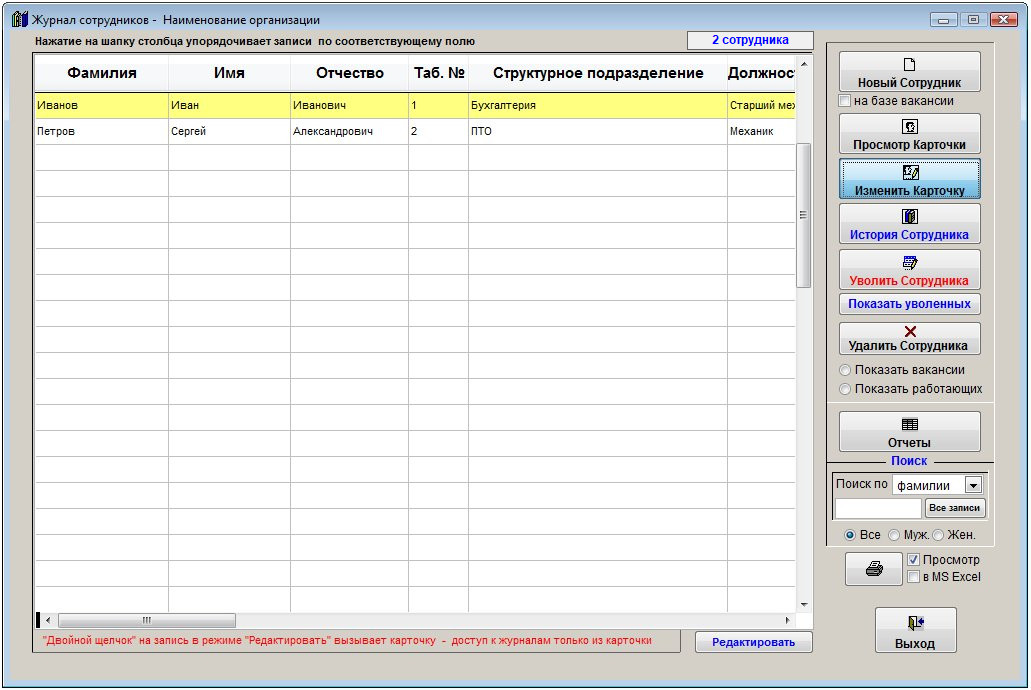The height and width of the screenshot is (690, 1031).
Task: Sort by 'Структурное подразделение' column header
Action: pos(598,73)
